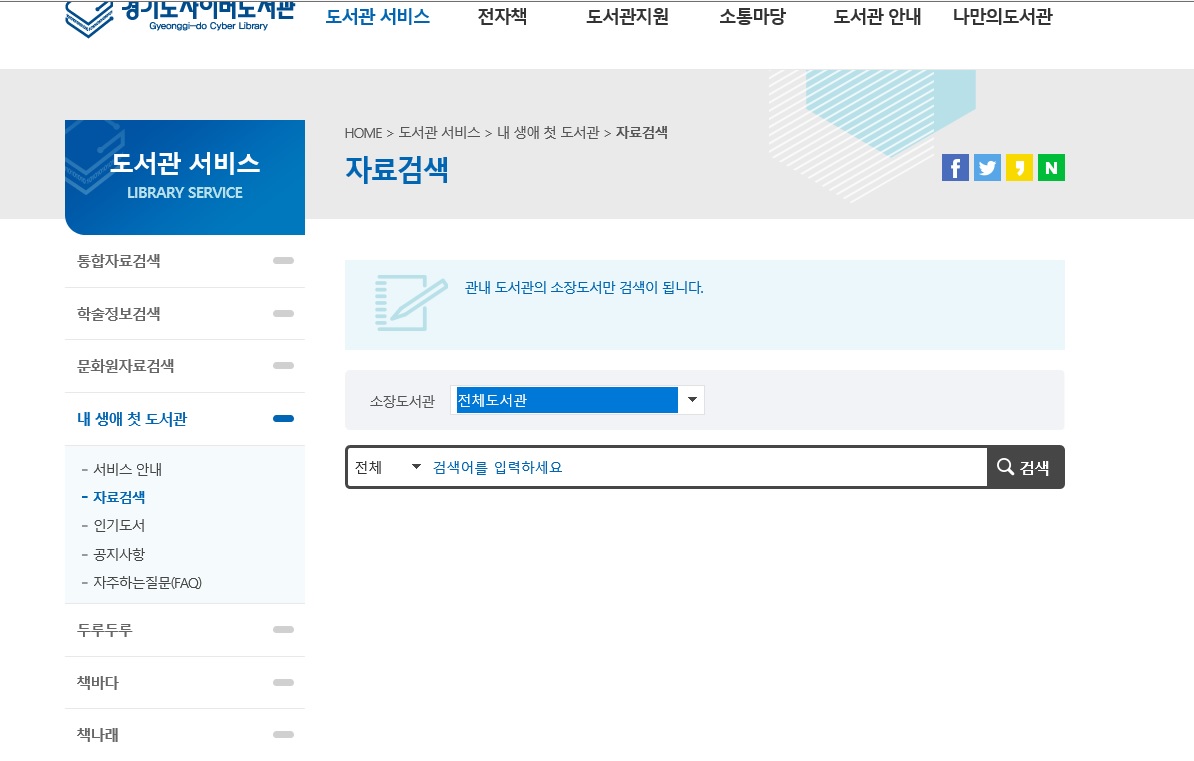This screenshot has height=761, width=1194.
Task: Expand 책나래 sidebar section
Action: coord(185,734)
